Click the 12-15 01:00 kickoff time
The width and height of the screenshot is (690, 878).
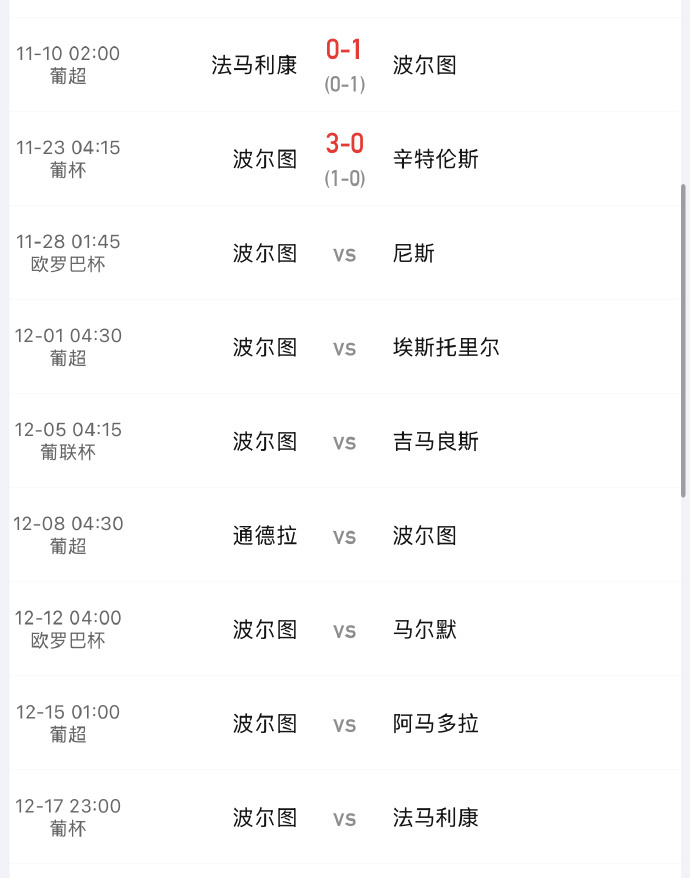tap(68, 710)
